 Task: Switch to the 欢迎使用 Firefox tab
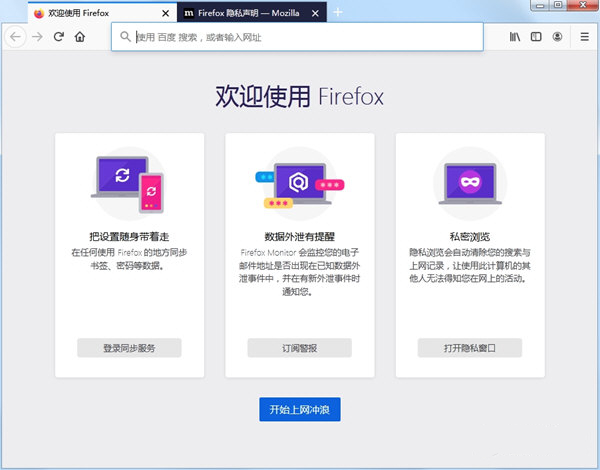click(x=102, y=13)
